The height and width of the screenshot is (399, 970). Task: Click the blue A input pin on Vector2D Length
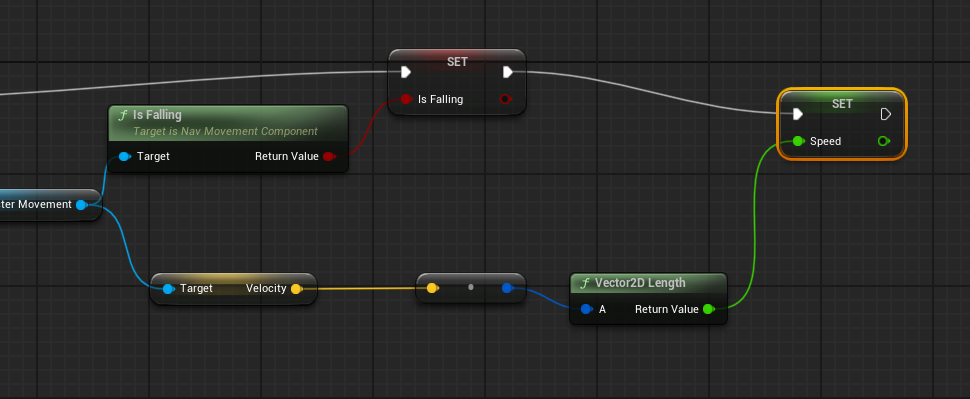click(x=586, y=309)
